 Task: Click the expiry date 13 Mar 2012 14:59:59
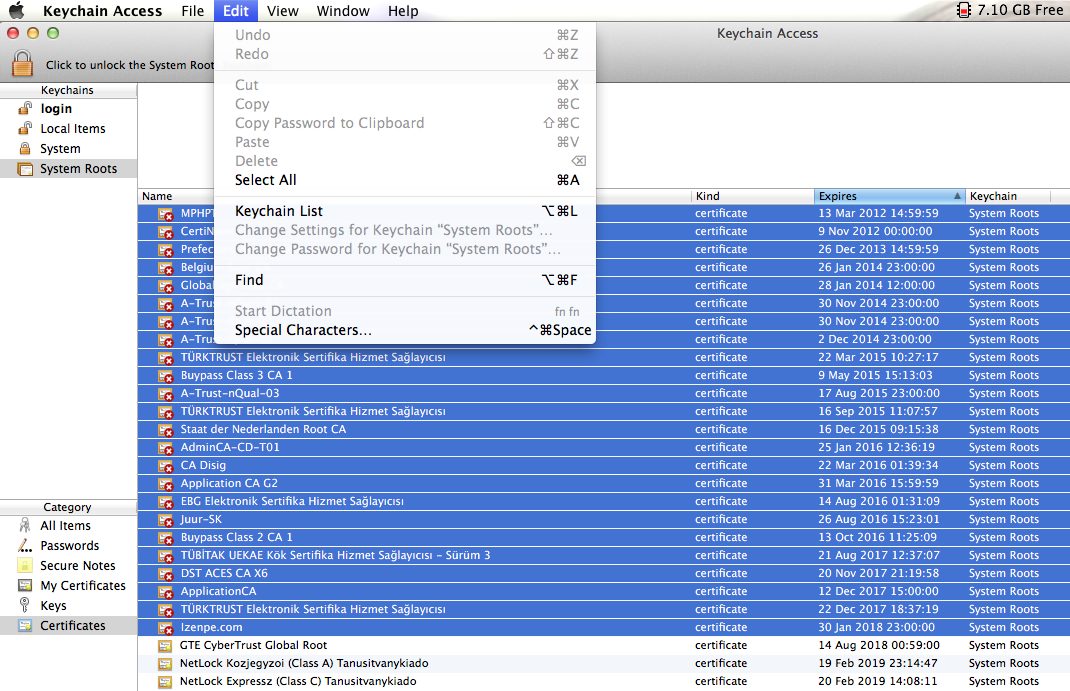[878, 214]
